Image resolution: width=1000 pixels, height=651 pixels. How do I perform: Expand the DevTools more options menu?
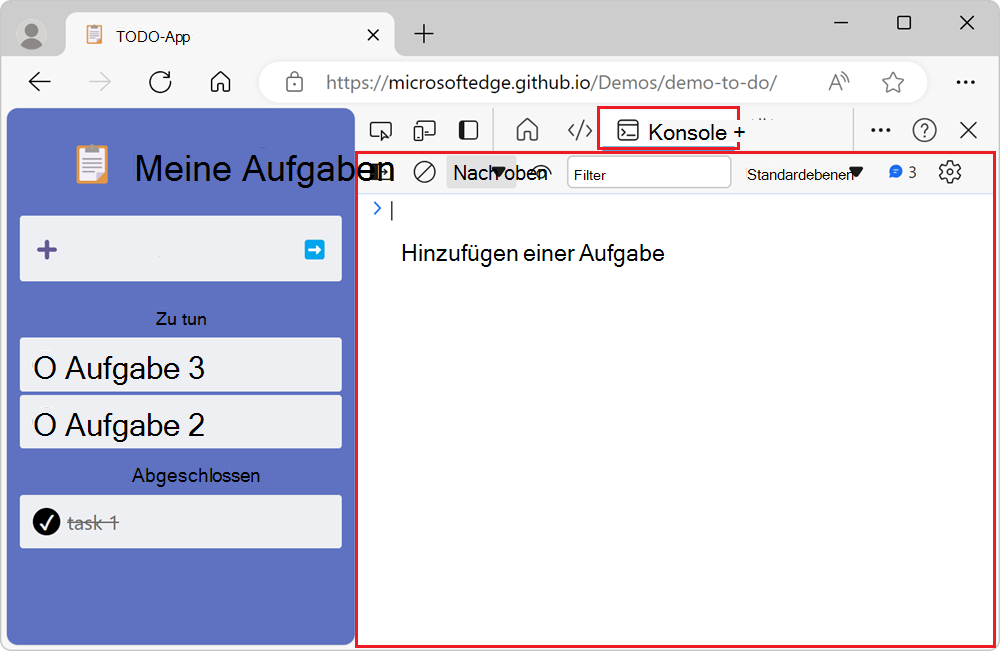point(880,130)
